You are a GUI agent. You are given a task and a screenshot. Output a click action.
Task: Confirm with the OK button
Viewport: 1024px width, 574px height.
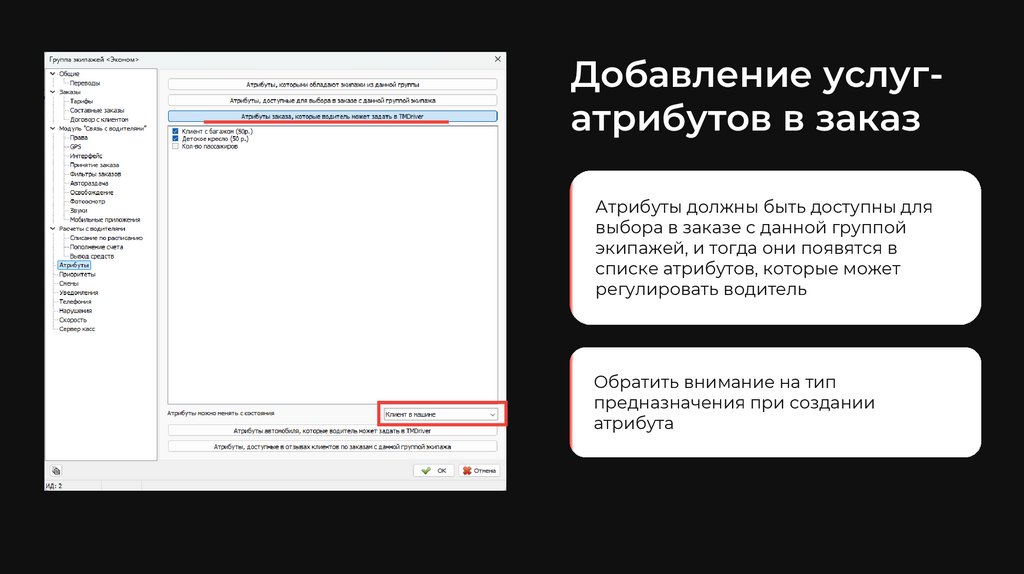[x=434, y=470]
